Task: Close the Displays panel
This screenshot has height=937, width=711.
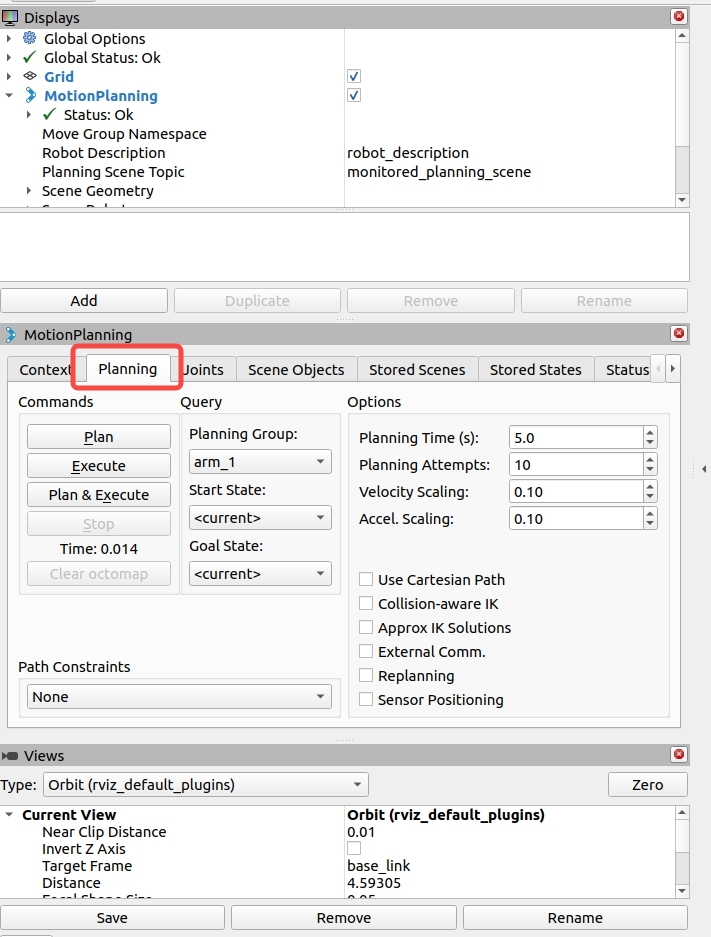Action: click(x=679, y=16)
